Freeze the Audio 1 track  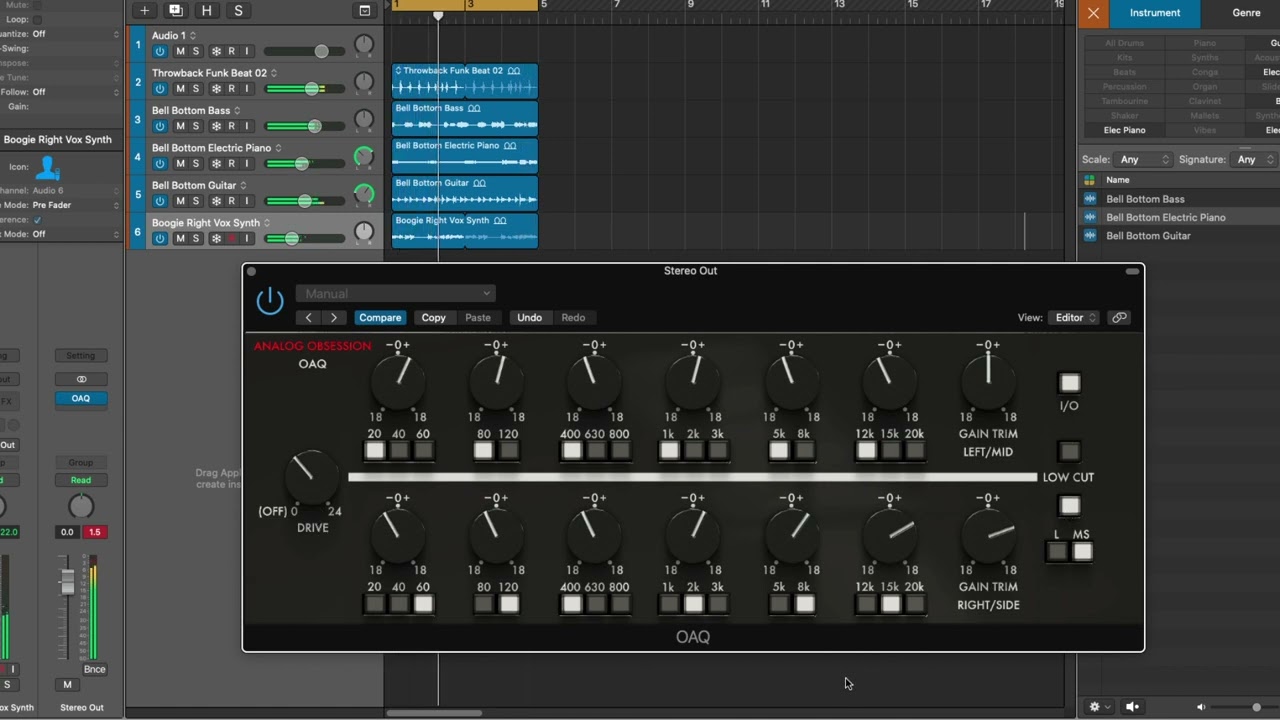[x=215, y=51]
